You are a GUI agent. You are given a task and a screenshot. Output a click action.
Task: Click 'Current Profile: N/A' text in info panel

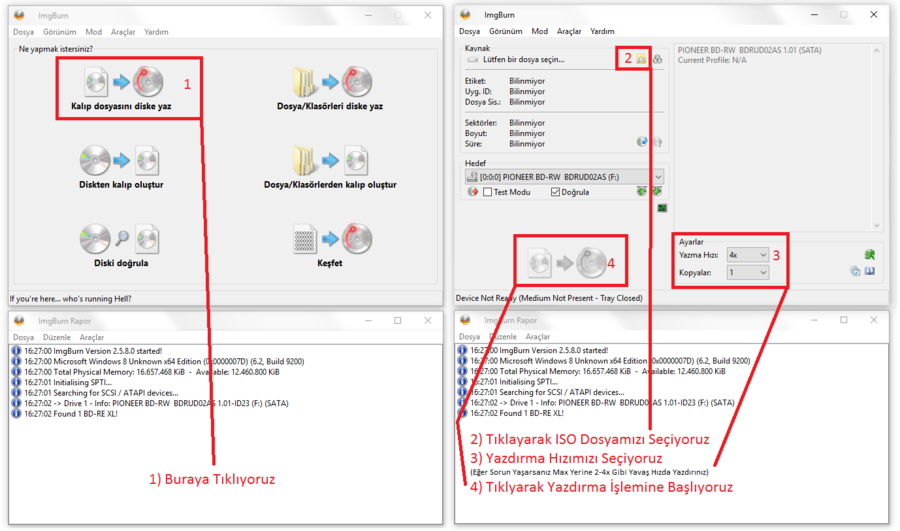pos(712,60)
